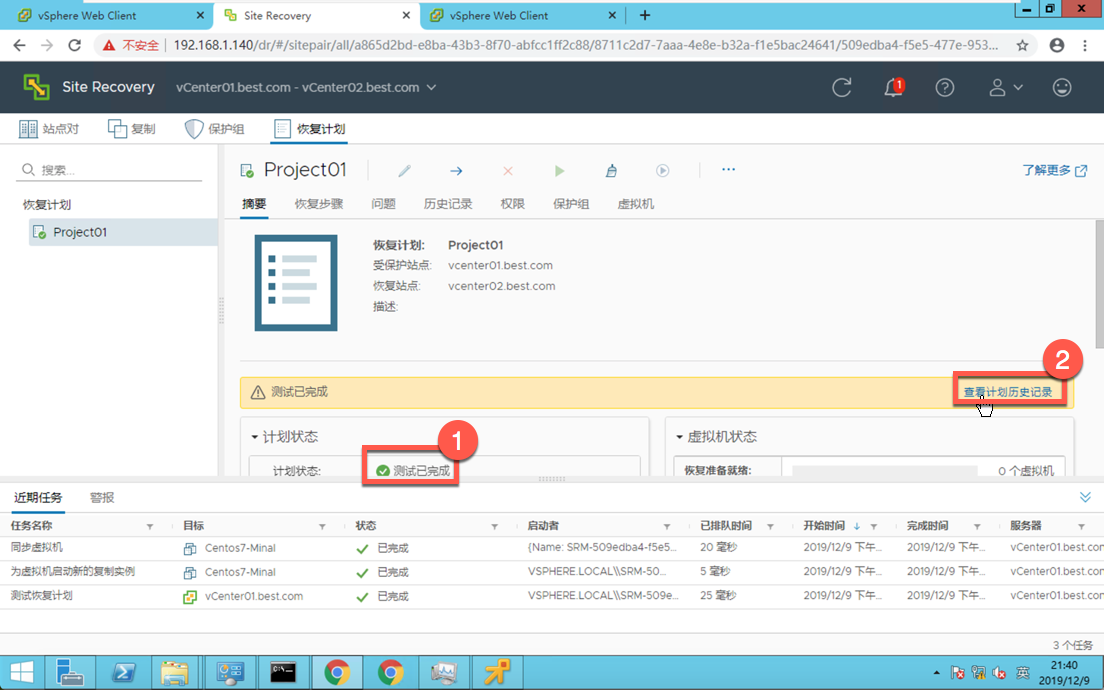Open filter for 任务名称 column
This screenshot has width=1104, height=690.
coord(150,527)
